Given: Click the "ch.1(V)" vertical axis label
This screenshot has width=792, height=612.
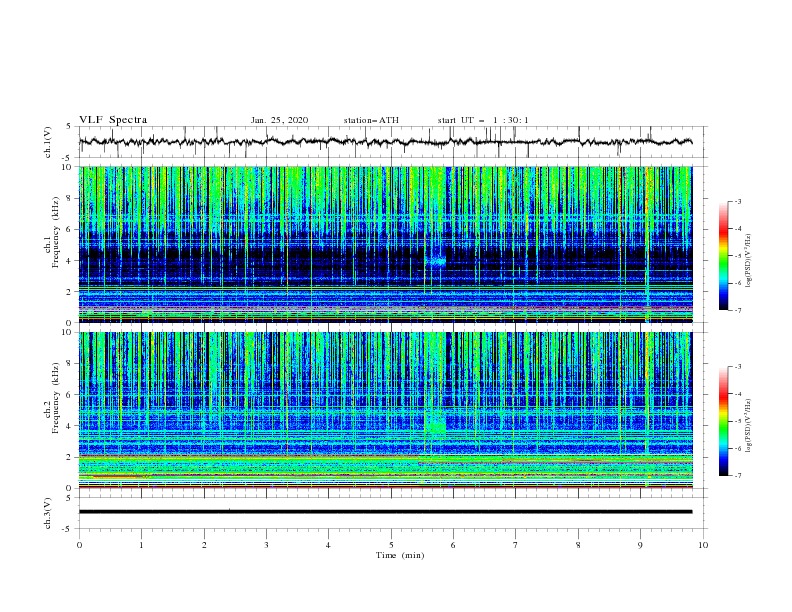Looking at the screenshot, I should [x=48, y=142].
